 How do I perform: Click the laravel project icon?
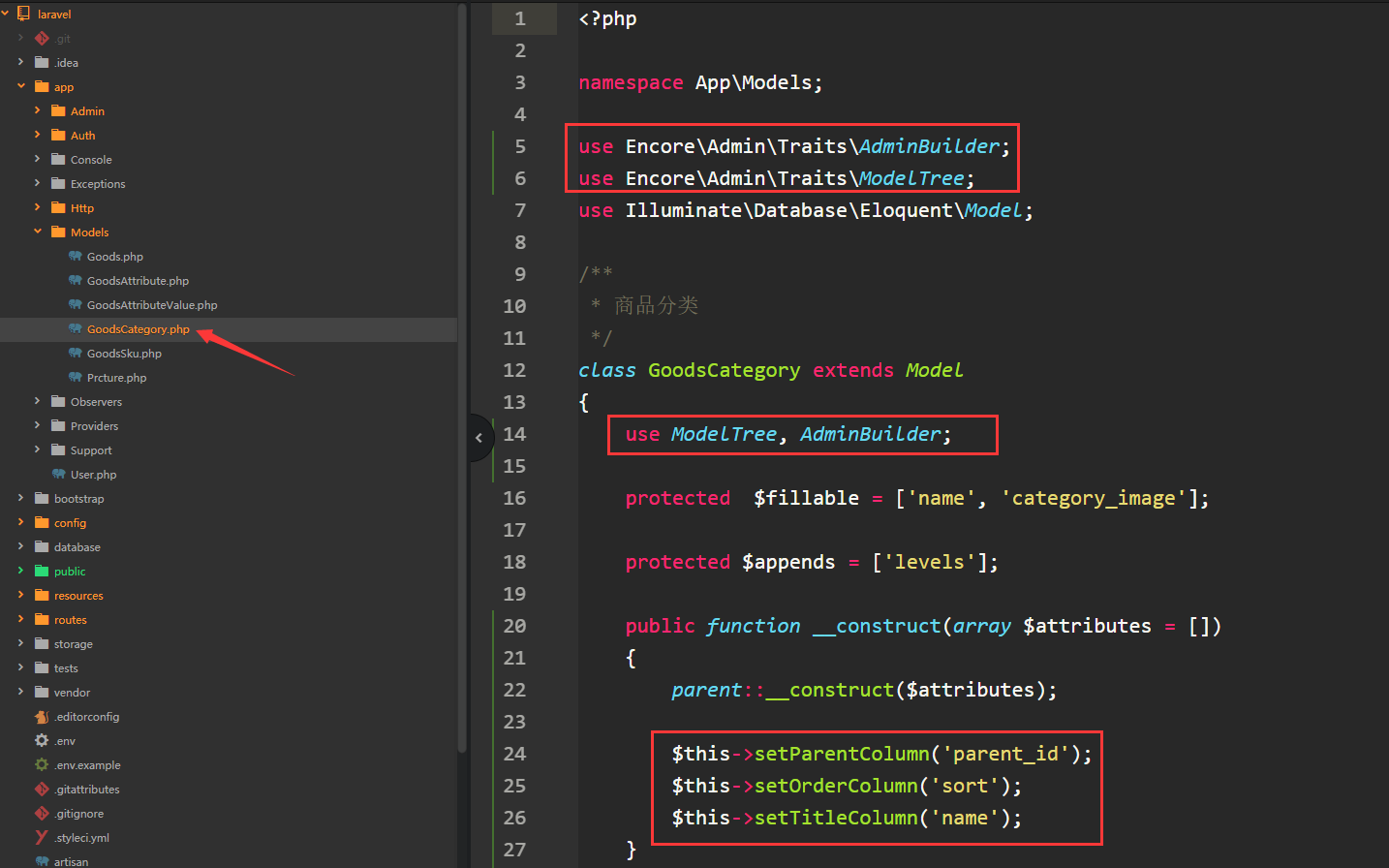coord(23,14)
